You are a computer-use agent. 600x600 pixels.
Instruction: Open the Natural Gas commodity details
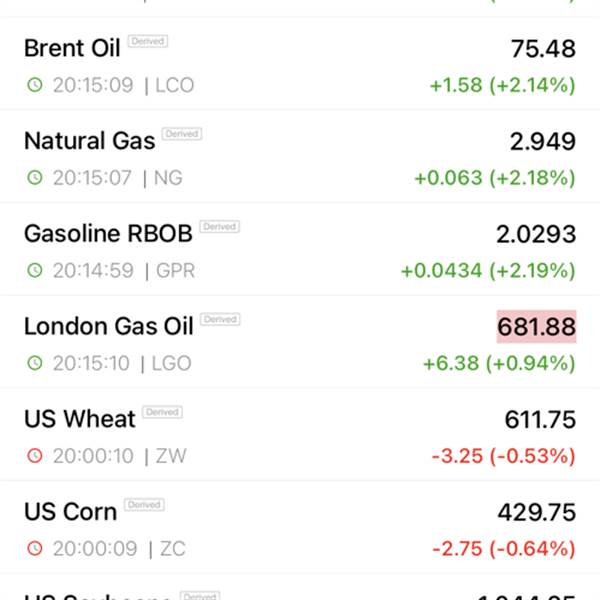coord(300,157)
